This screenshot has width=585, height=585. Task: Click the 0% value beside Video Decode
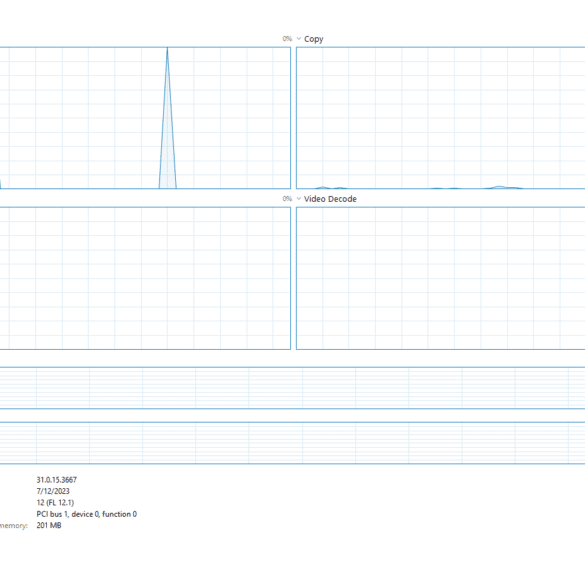click(x=287, y=199)
